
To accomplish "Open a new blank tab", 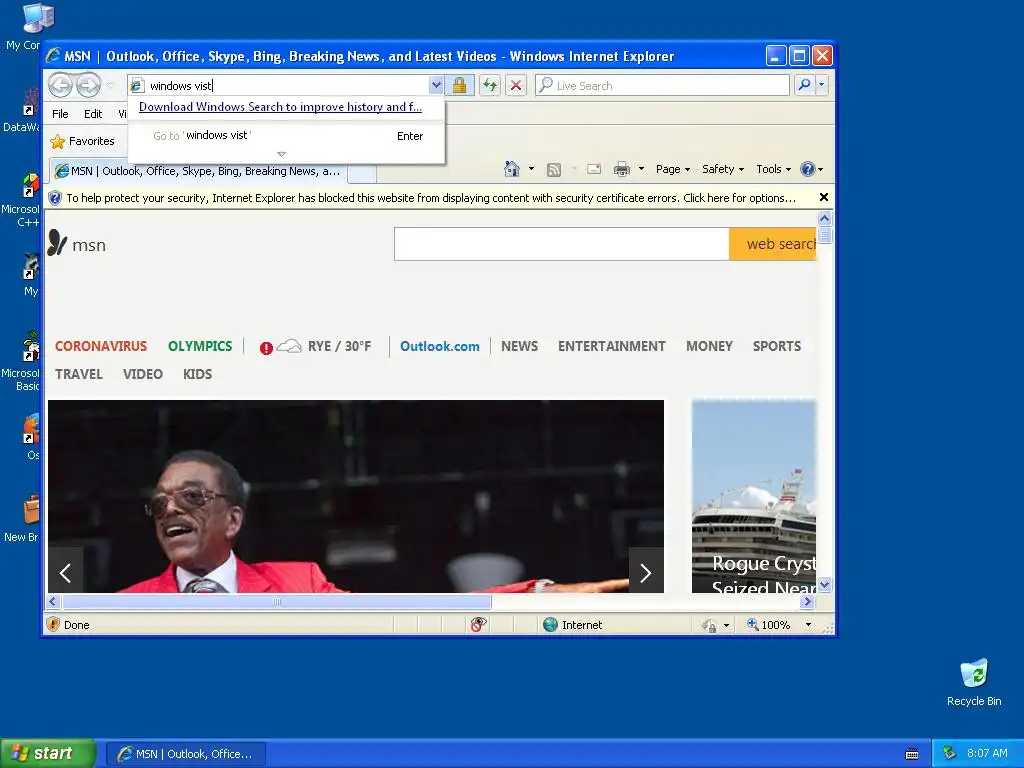I will [362, 173].
